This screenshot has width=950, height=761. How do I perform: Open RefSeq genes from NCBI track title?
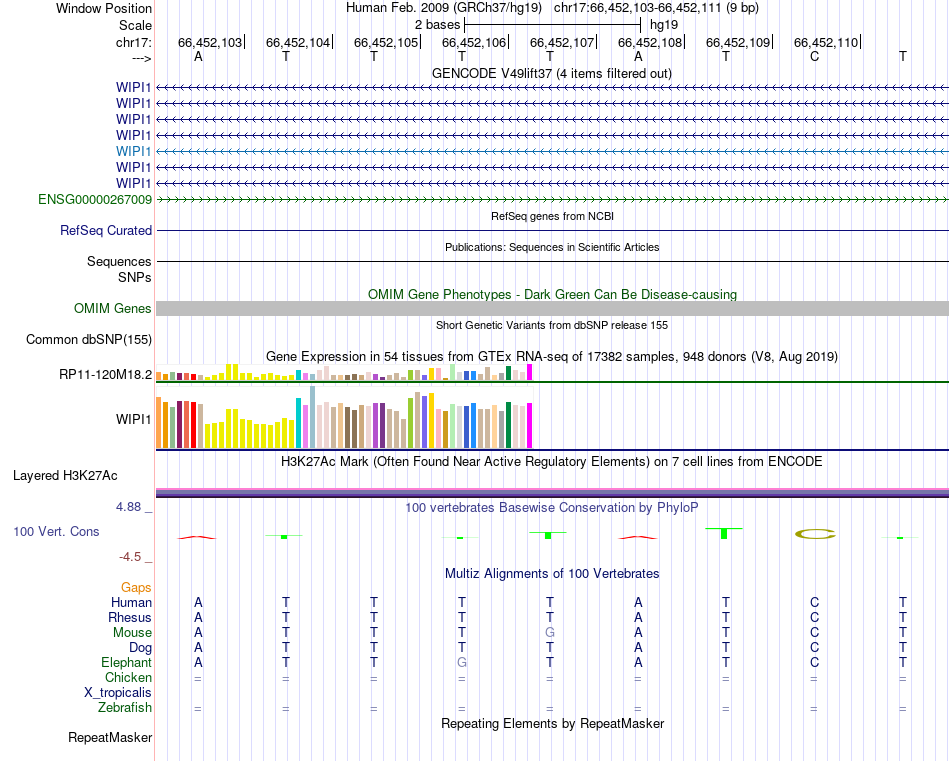552,216
